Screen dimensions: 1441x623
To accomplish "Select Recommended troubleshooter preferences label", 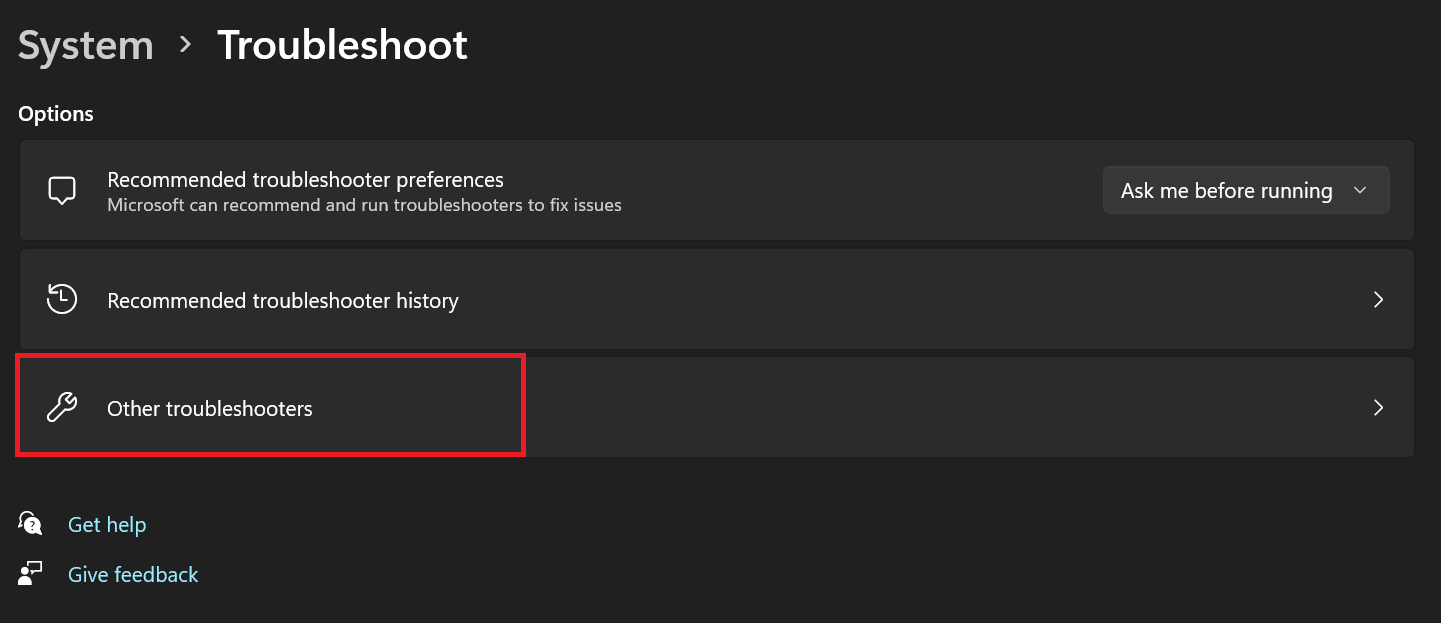I will [305, 180].
